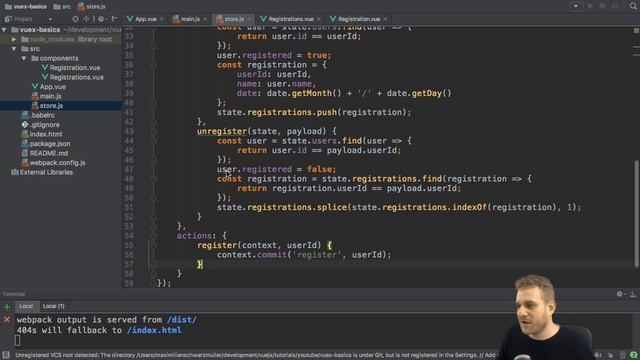Select the Local (1) terminal tab
Viewport: 640px width, 360px height.
click(x=53, y=306)
